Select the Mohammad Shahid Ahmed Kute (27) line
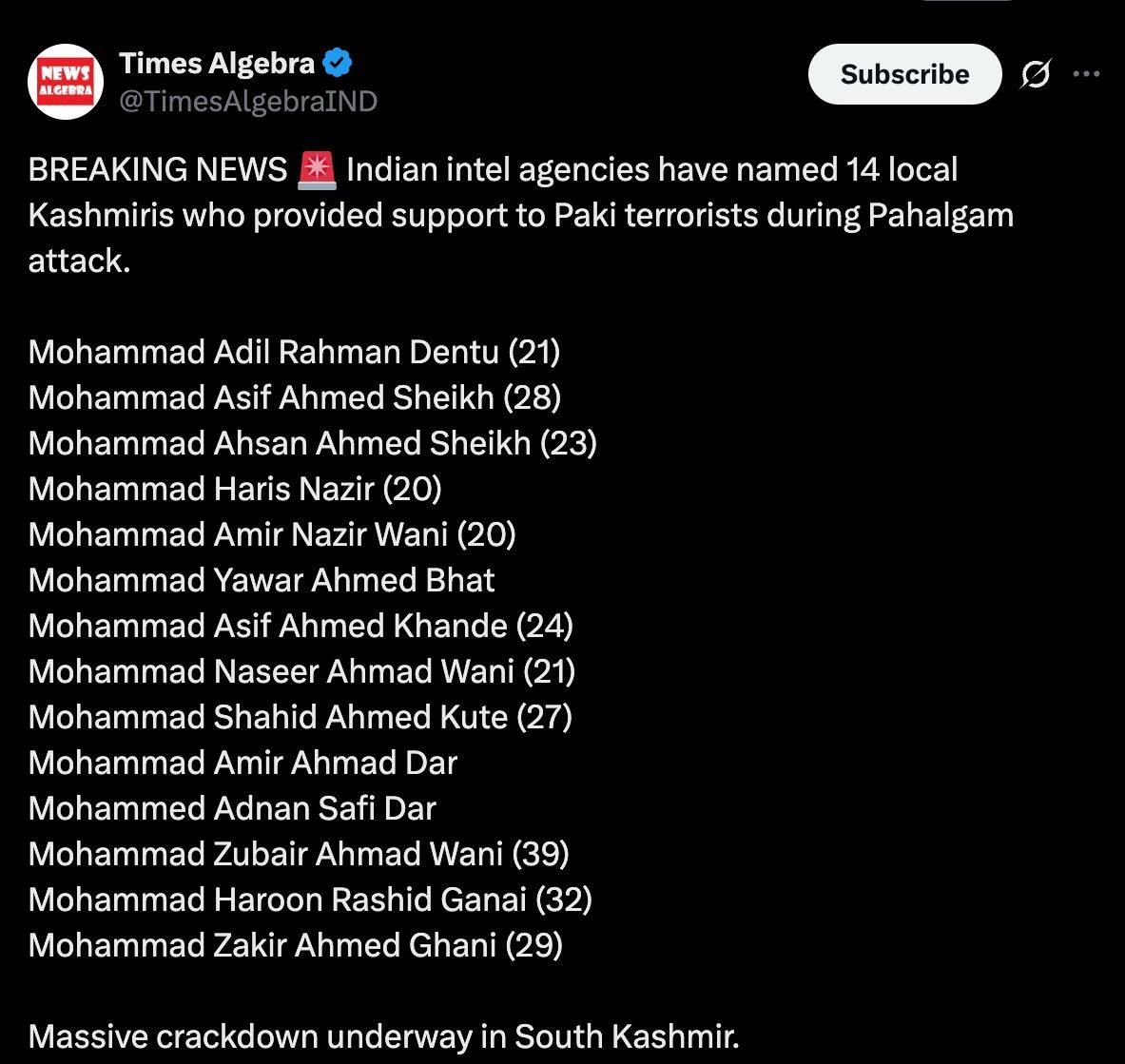 pos(301,717)
